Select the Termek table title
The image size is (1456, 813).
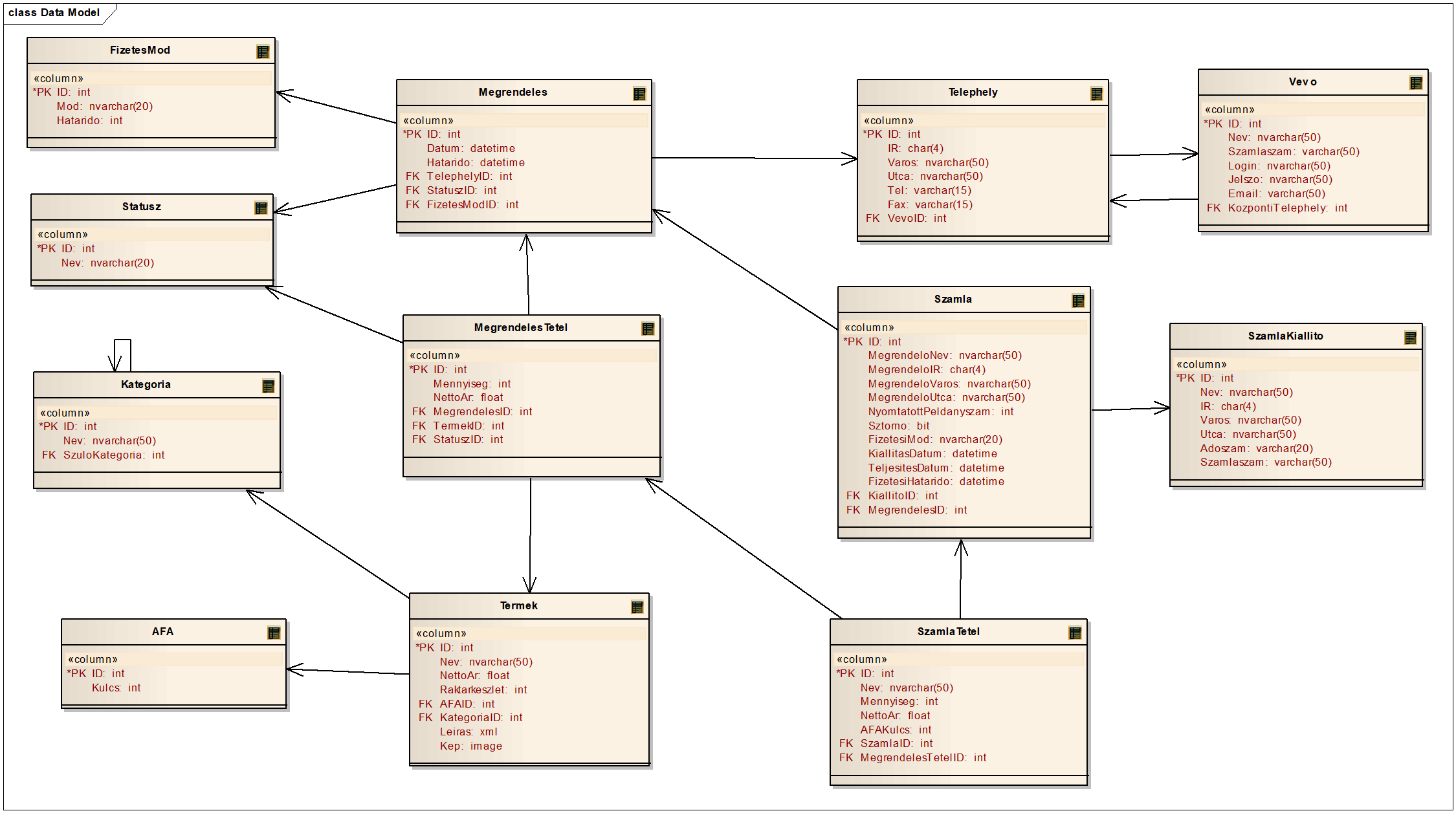(519, 606)
